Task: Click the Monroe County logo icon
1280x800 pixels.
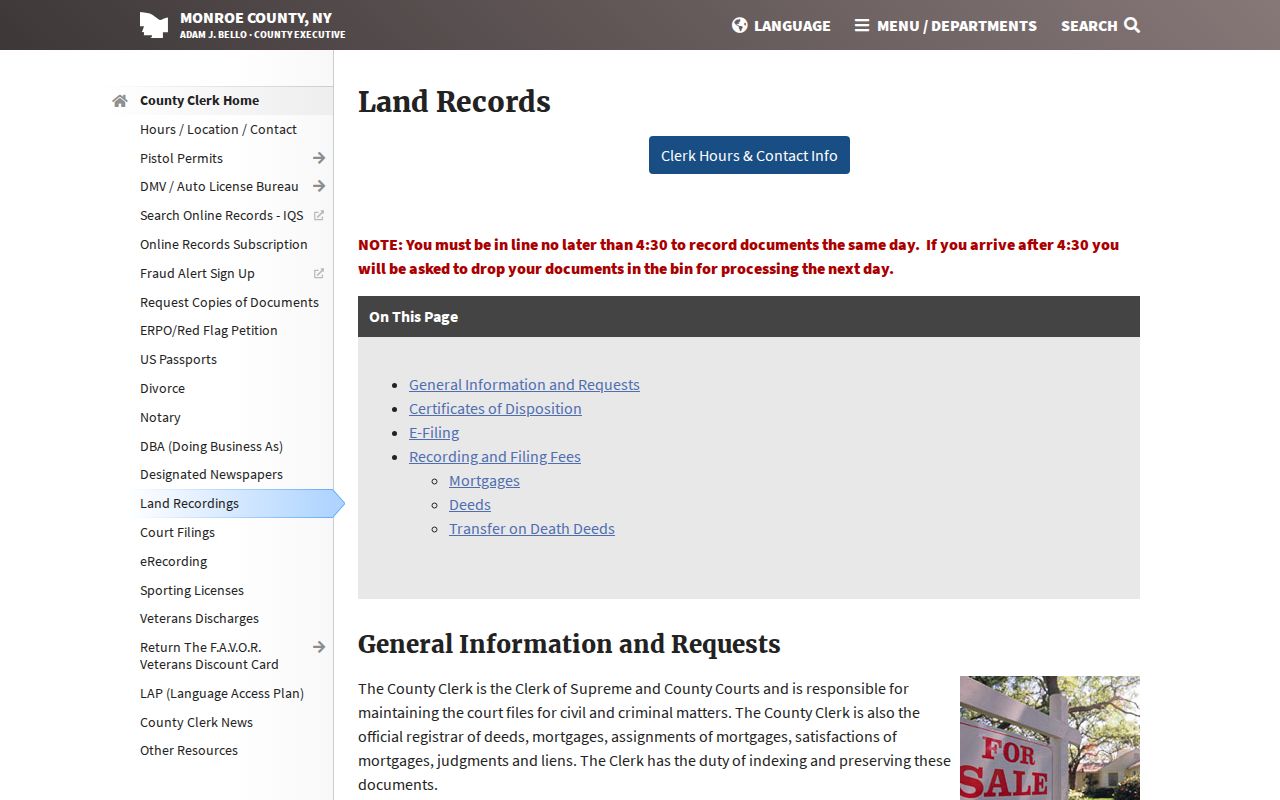Action: coord(154,25)
